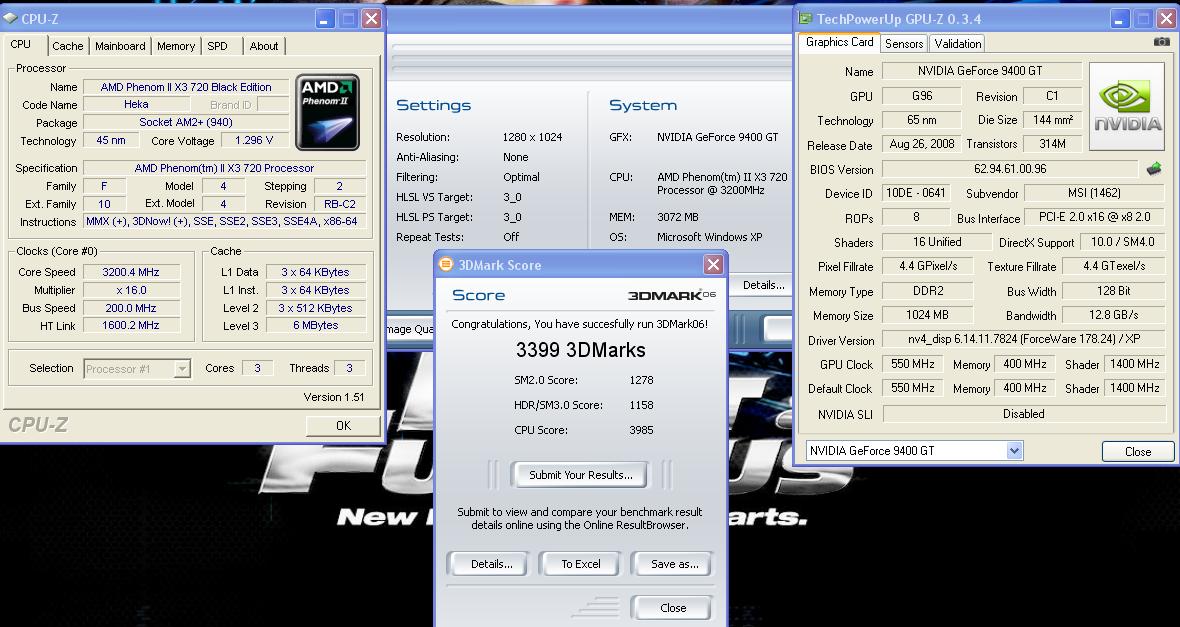Viewport: 1180px width, 627px height.
Task: Click the Core Voltage value 1.296 V
Action: pos(254,141)
